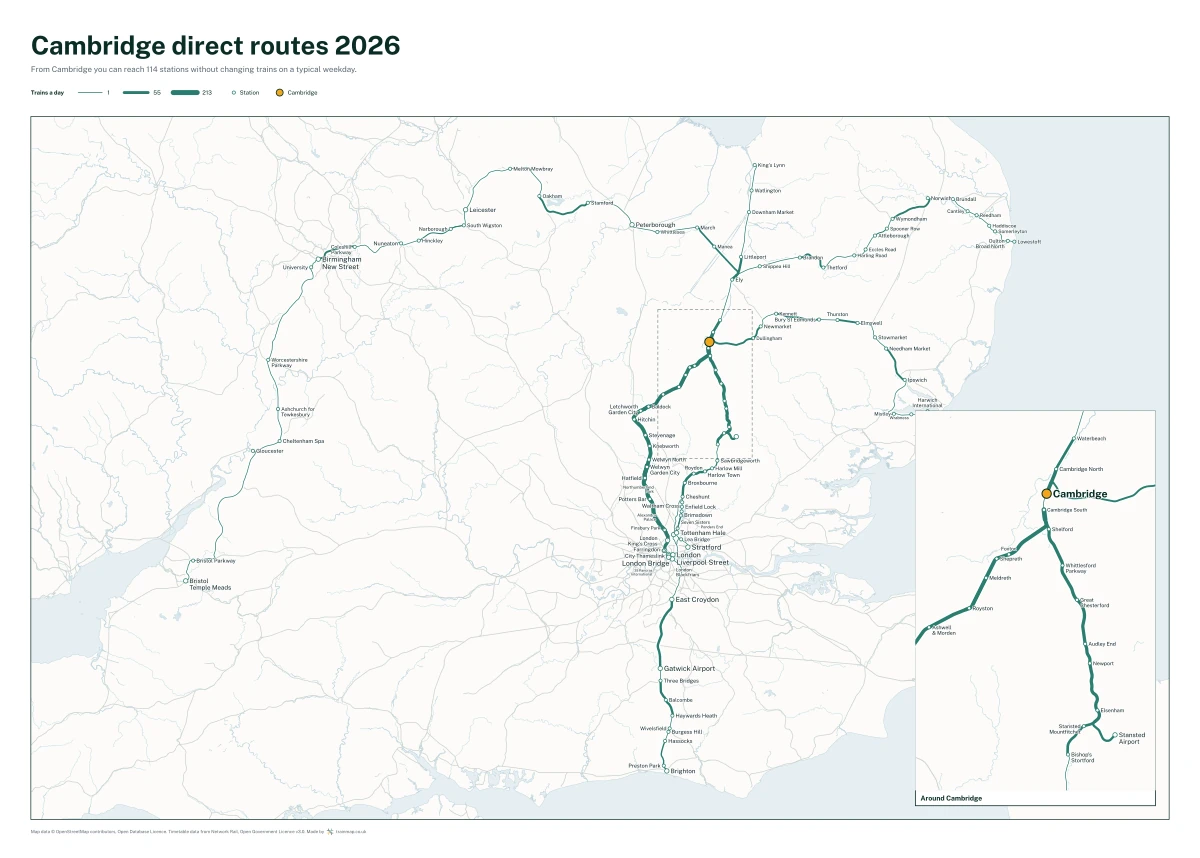Click the Bristol Temple Meads station circle
This screenshot has height=858, width=1200.
tap(185, 580)
